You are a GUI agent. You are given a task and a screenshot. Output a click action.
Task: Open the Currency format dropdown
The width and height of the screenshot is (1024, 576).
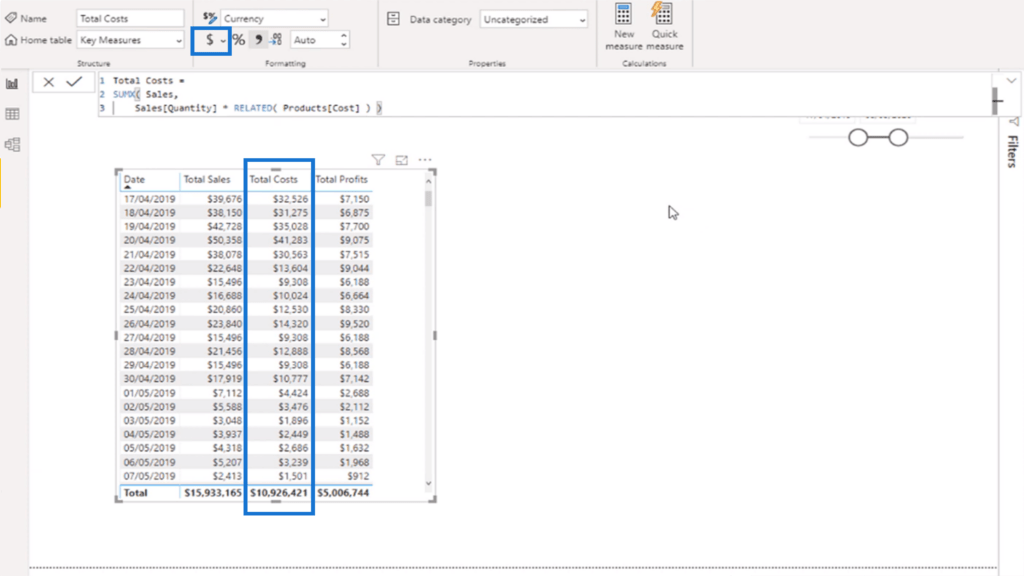pyautogui.click(x=274, y=18)
